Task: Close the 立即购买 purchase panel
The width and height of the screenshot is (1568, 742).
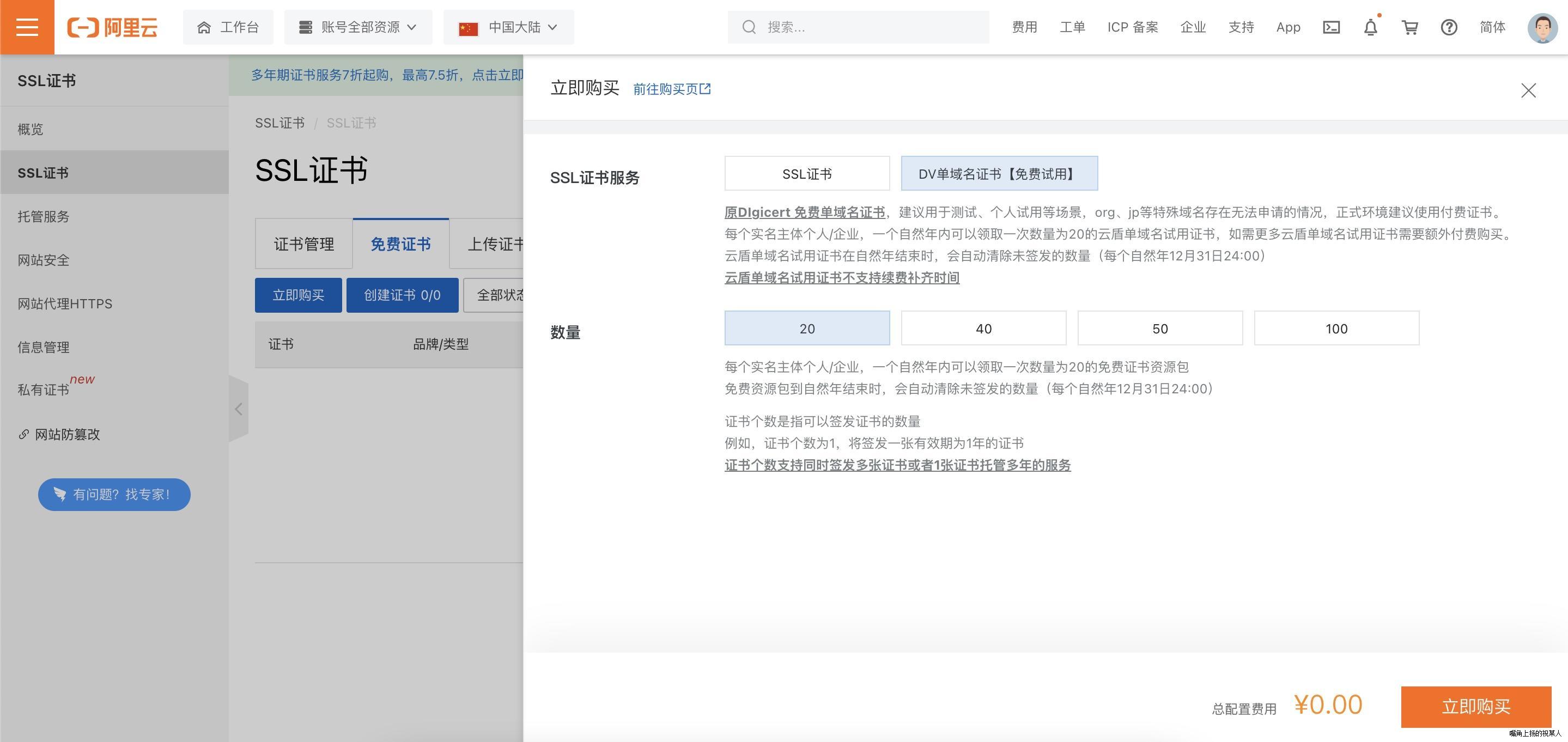Action: tap(1528, 90)
